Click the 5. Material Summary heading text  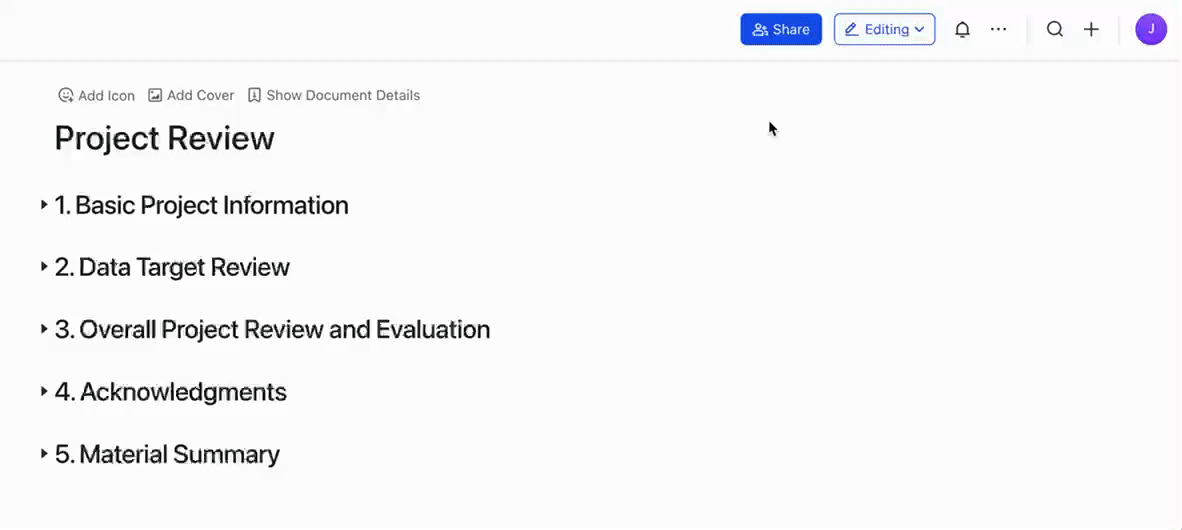coord(167,455)
